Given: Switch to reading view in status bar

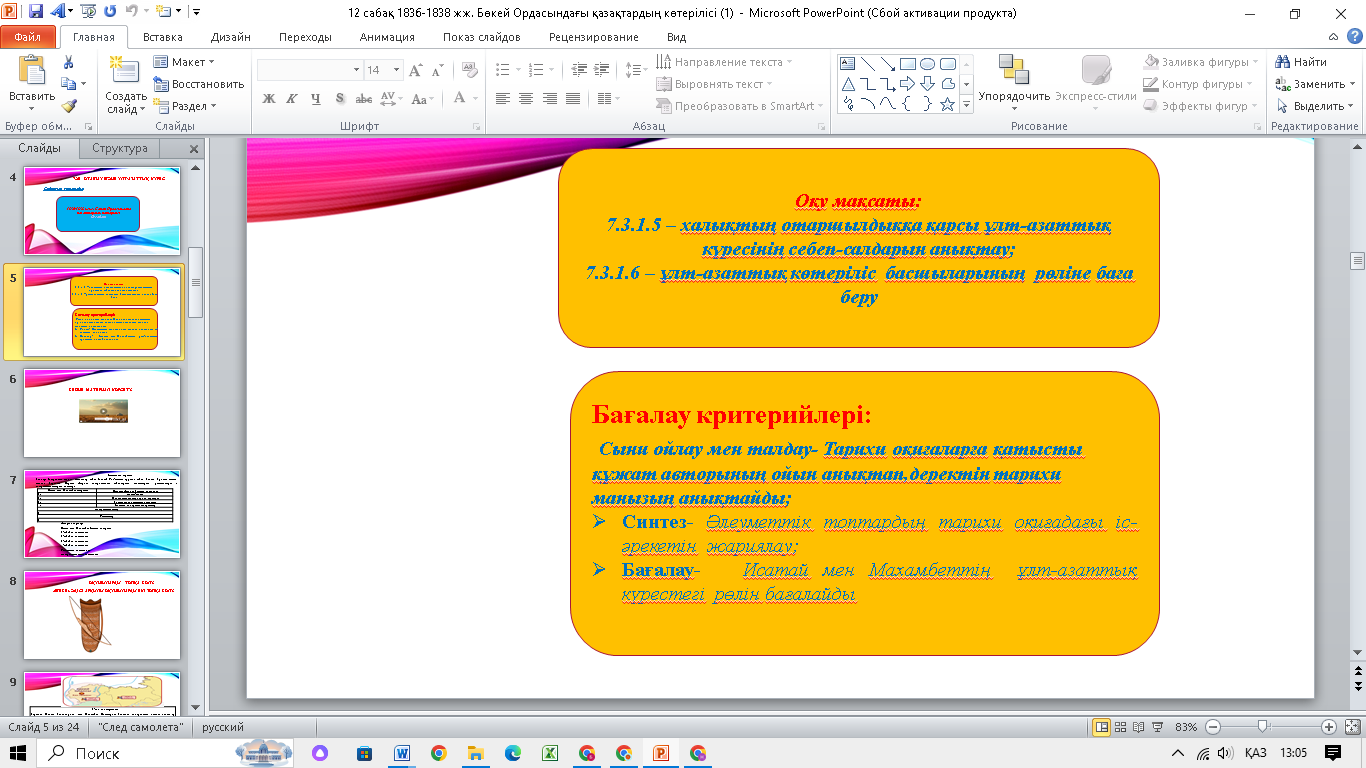Looking at the screenshot, I should pos(1139,727).
